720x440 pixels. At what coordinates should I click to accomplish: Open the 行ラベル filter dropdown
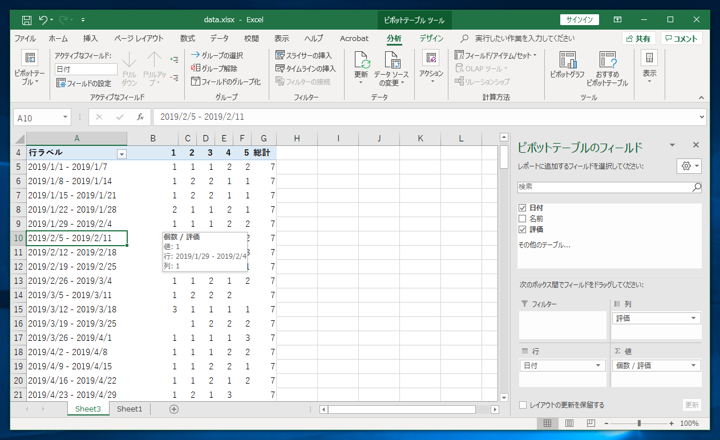pyautogui.click(x=122, y=154)
